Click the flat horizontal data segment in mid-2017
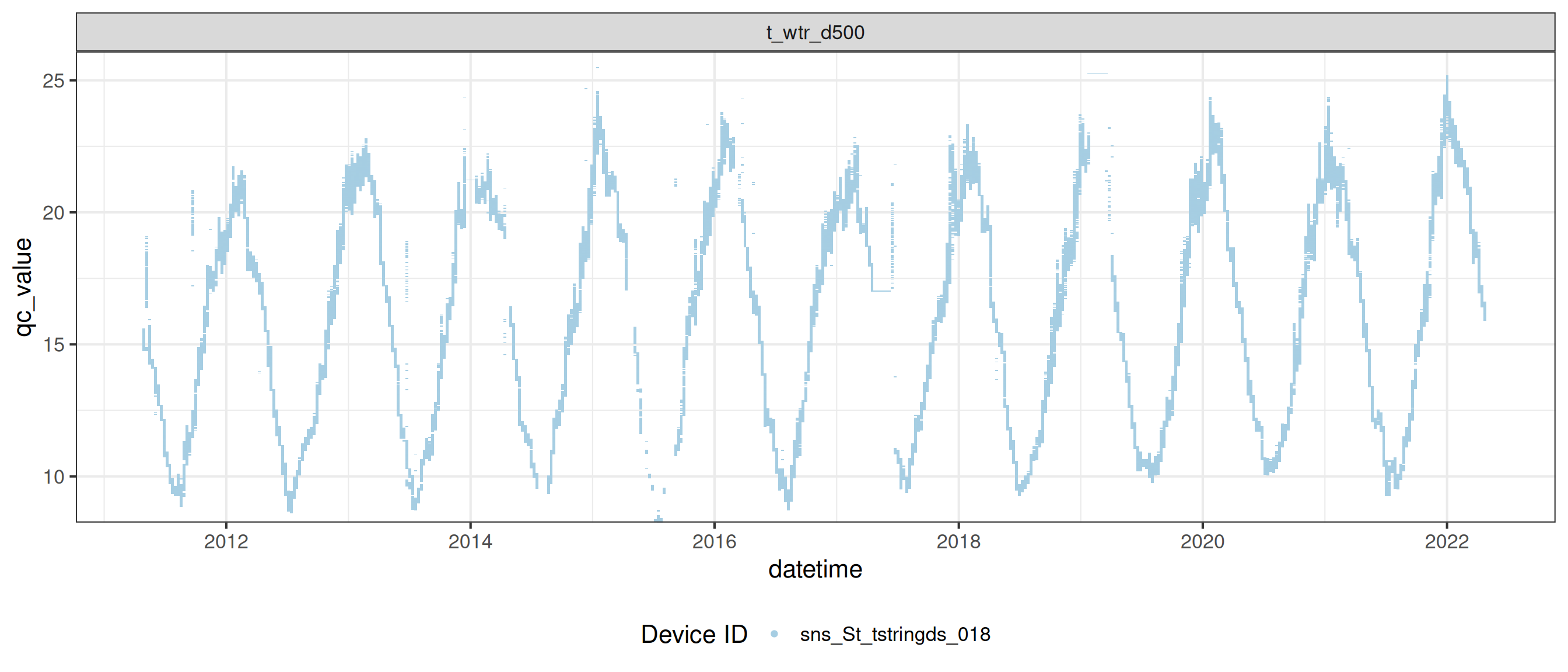The width and height of the screenshot is (1568, 672). (x=881, y=291)
